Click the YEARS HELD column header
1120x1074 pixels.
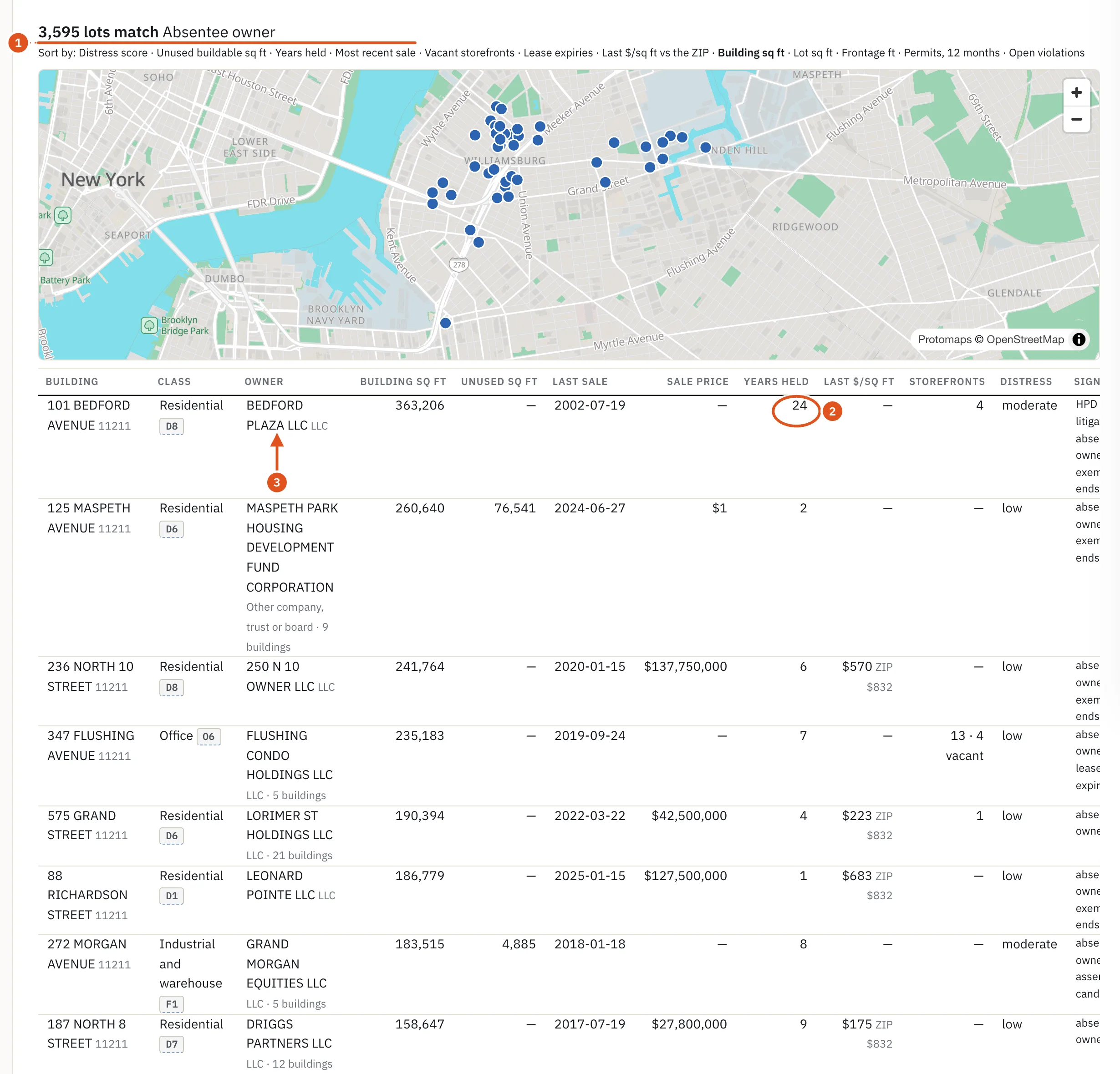[x=776, y=382]
